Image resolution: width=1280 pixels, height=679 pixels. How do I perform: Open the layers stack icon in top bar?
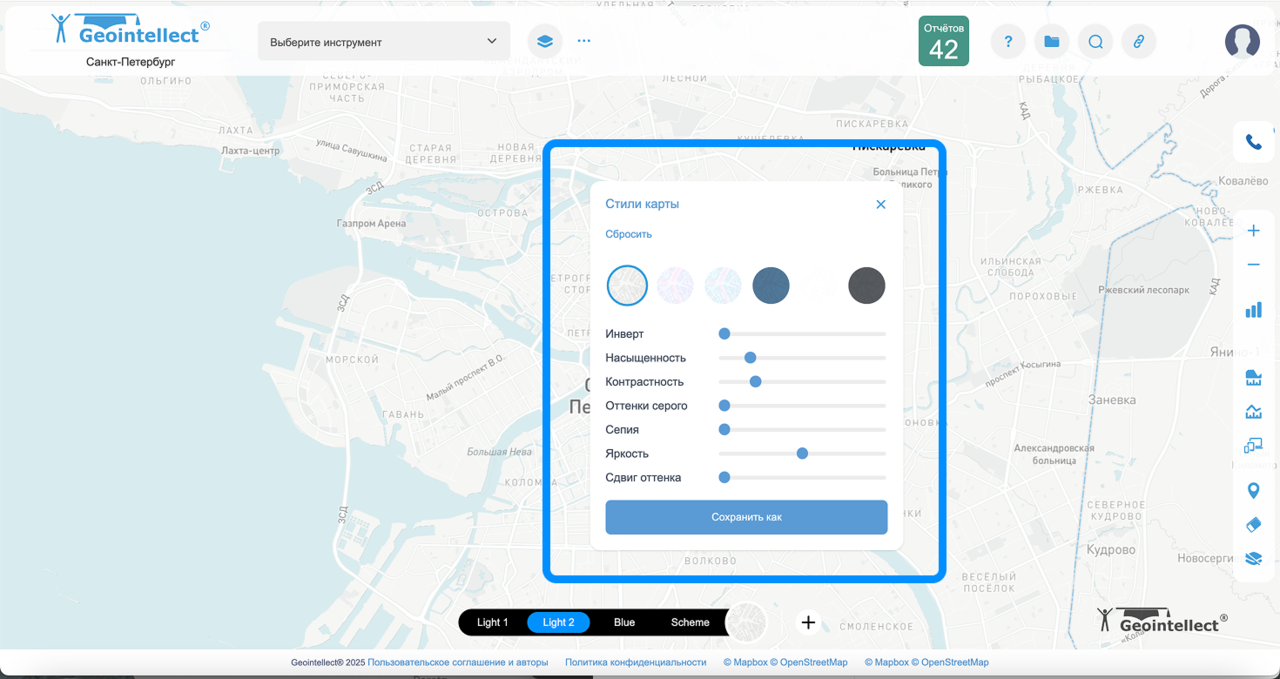tap(545, 42)
